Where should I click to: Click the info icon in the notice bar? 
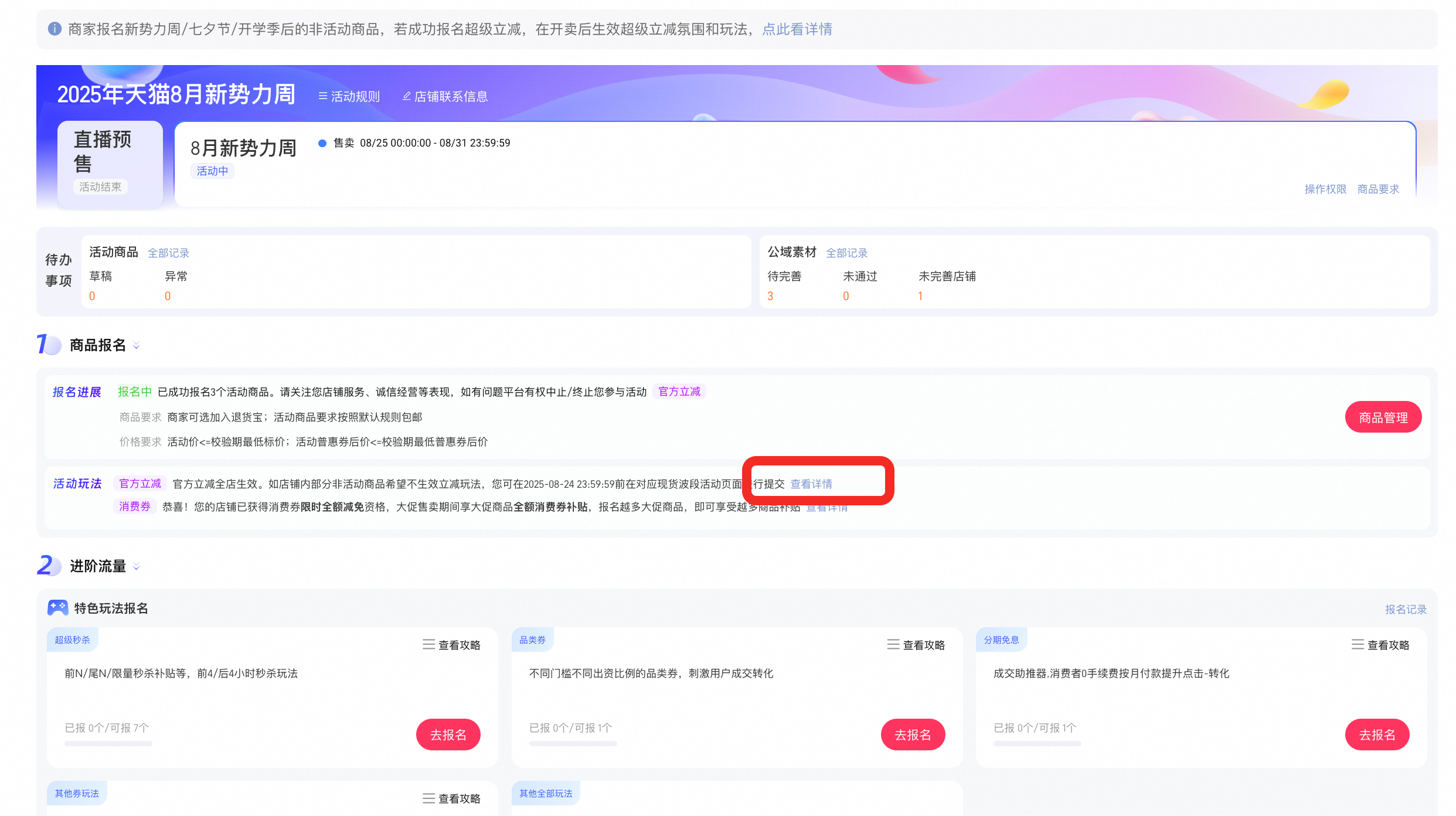55,29
